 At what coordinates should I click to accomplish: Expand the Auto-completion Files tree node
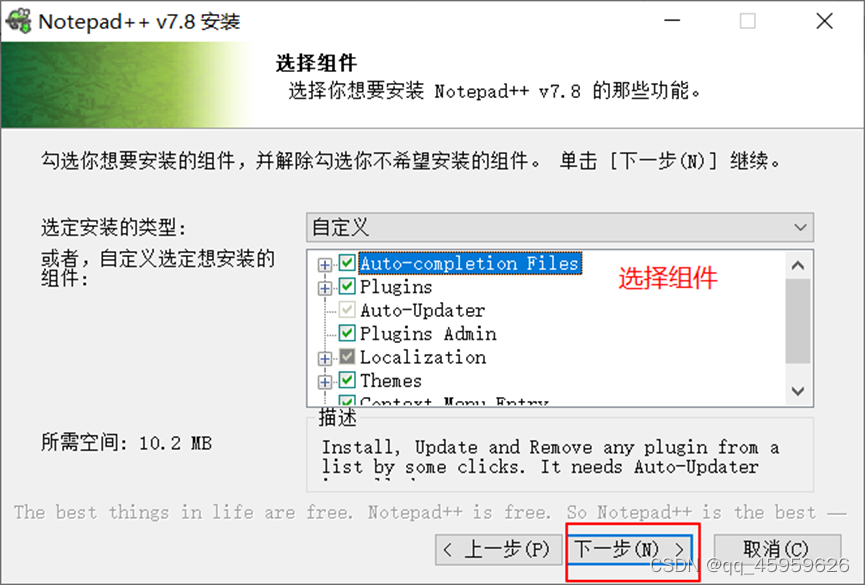[324, 265]
